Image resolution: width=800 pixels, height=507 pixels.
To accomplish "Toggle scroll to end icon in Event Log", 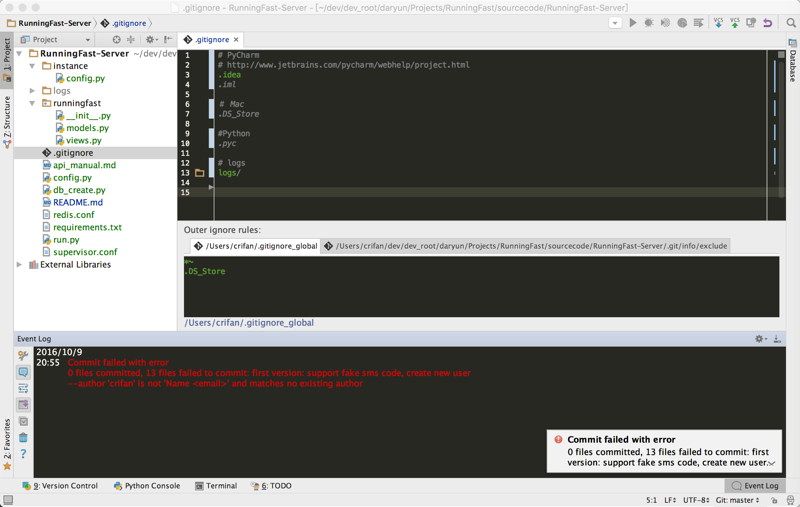I will click(23, 404).
